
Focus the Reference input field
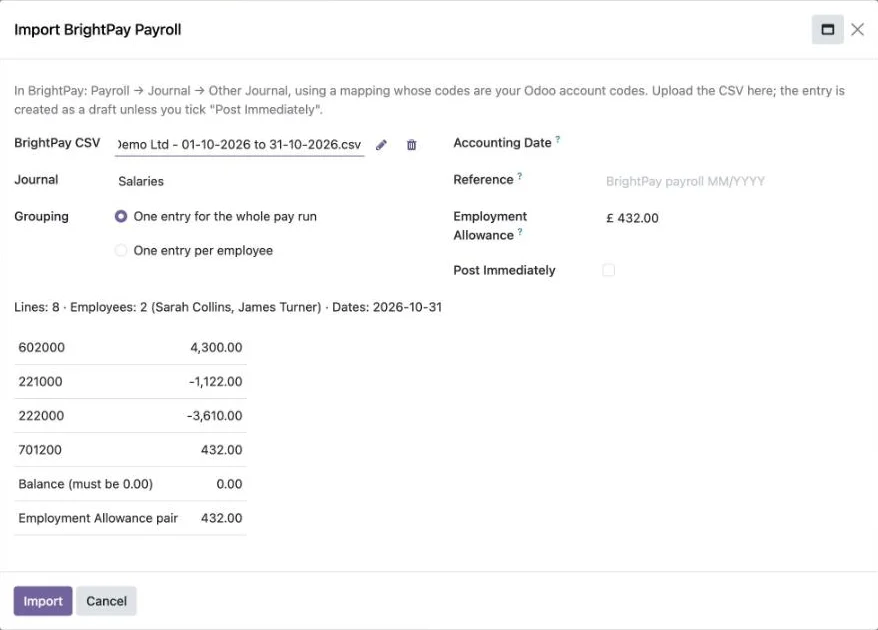(x=734, y=181)
